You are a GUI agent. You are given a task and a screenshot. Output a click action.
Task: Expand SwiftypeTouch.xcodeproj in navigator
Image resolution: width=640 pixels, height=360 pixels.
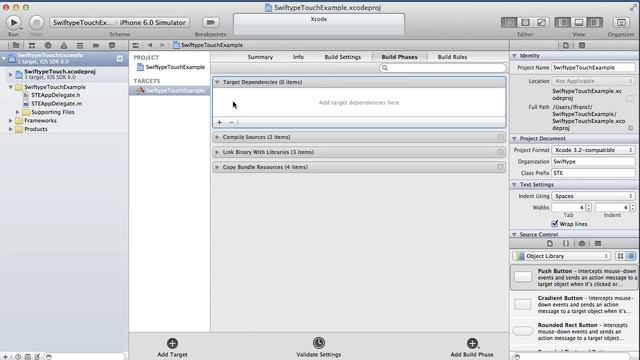point(10,74)
